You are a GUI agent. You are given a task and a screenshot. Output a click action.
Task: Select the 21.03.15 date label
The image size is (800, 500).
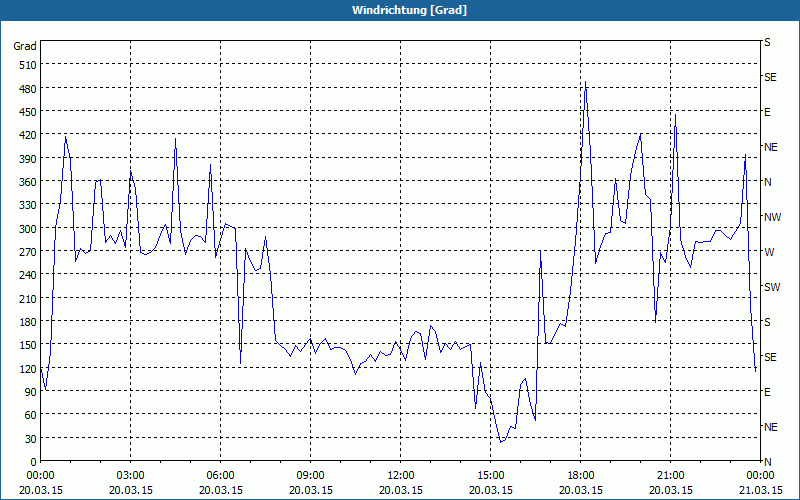coord(761,490)
